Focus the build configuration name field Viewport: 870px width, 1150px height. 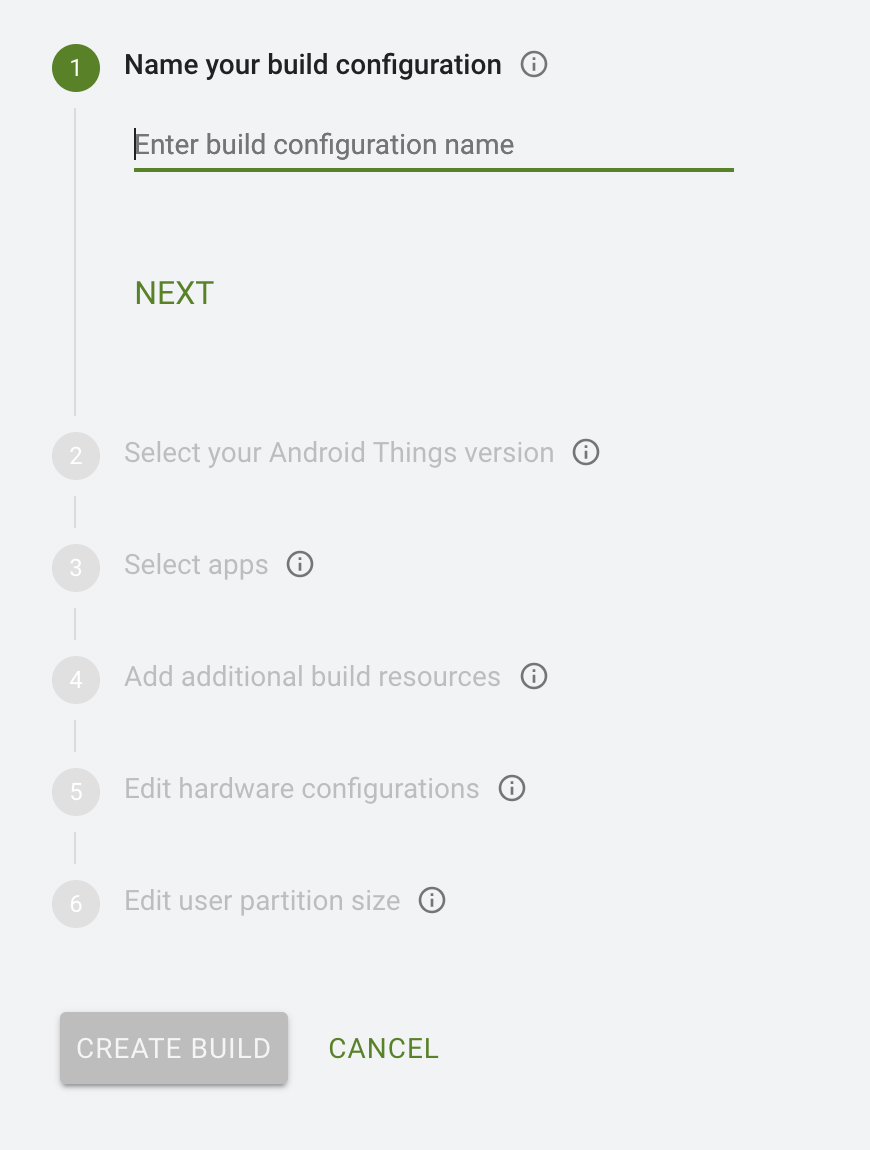434,146
